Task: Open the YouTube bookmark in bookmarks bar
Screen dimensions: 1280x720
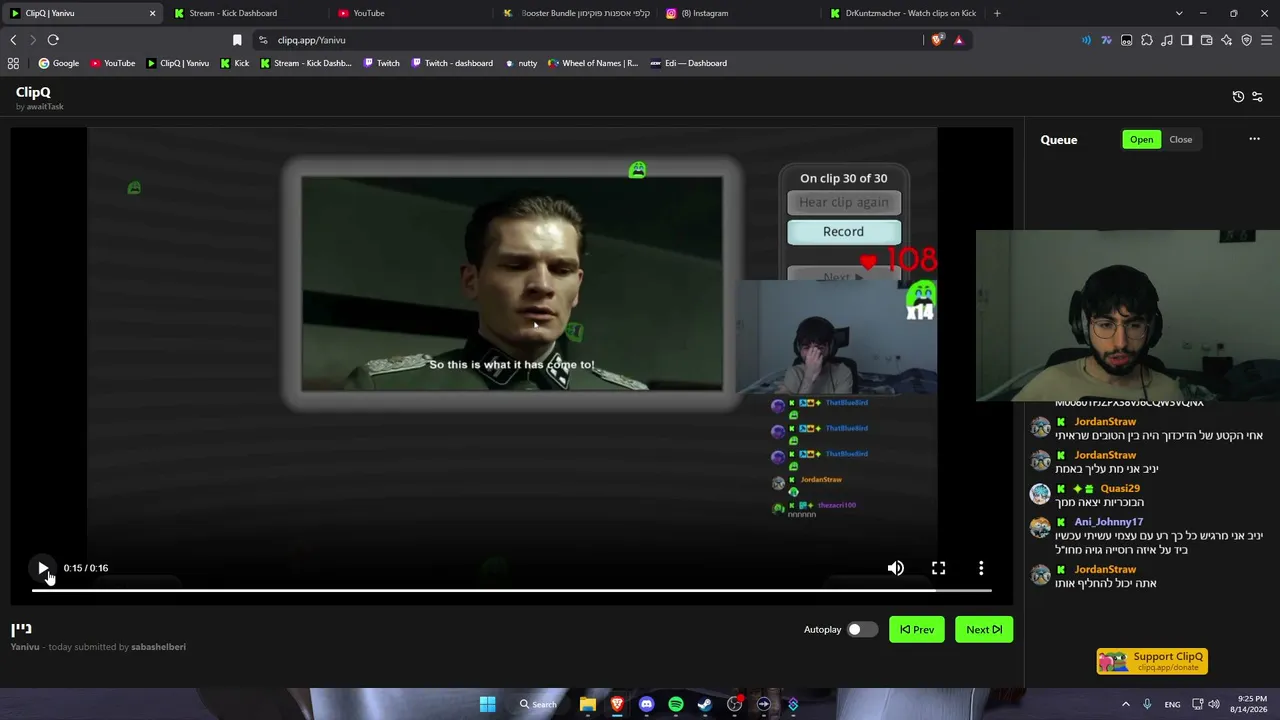Action: point(113,63)
